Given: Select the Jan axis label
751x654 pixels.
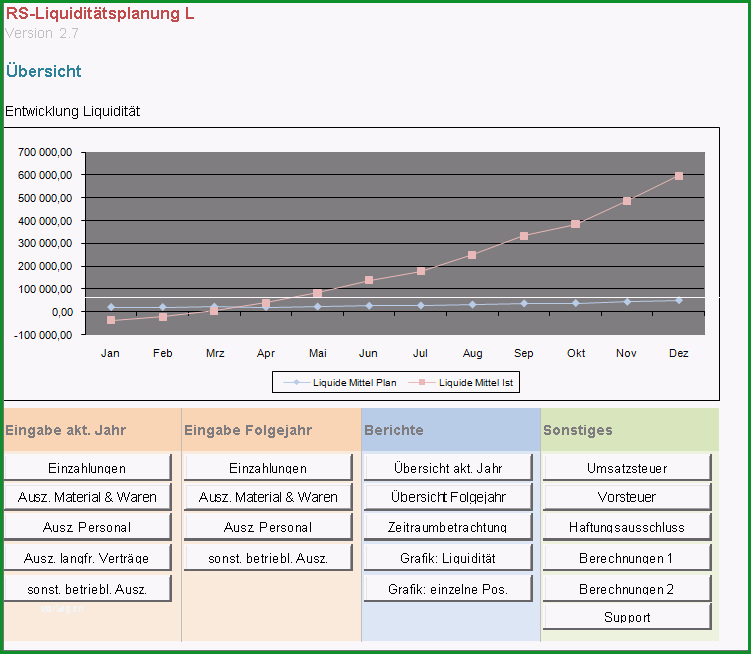Looking at the screenshot, I should [x=110, y=353].
